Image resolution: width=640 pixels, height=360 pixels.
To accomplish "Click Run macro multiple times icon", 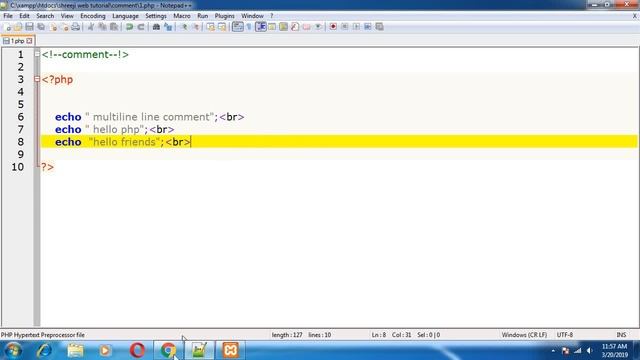I will click(x=367, y=27).
